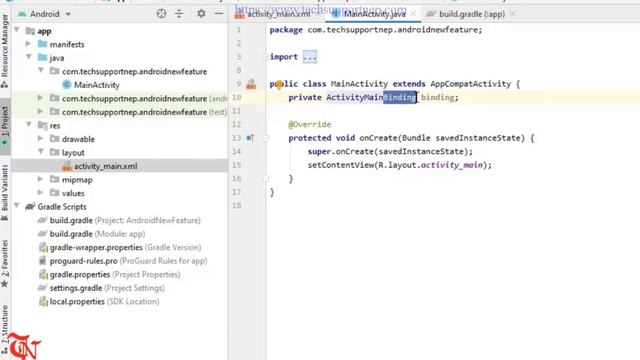This screenshot has width=640, height=360.
Task: Click activity_main in setContentView call
Action: [x=451, y=165]
